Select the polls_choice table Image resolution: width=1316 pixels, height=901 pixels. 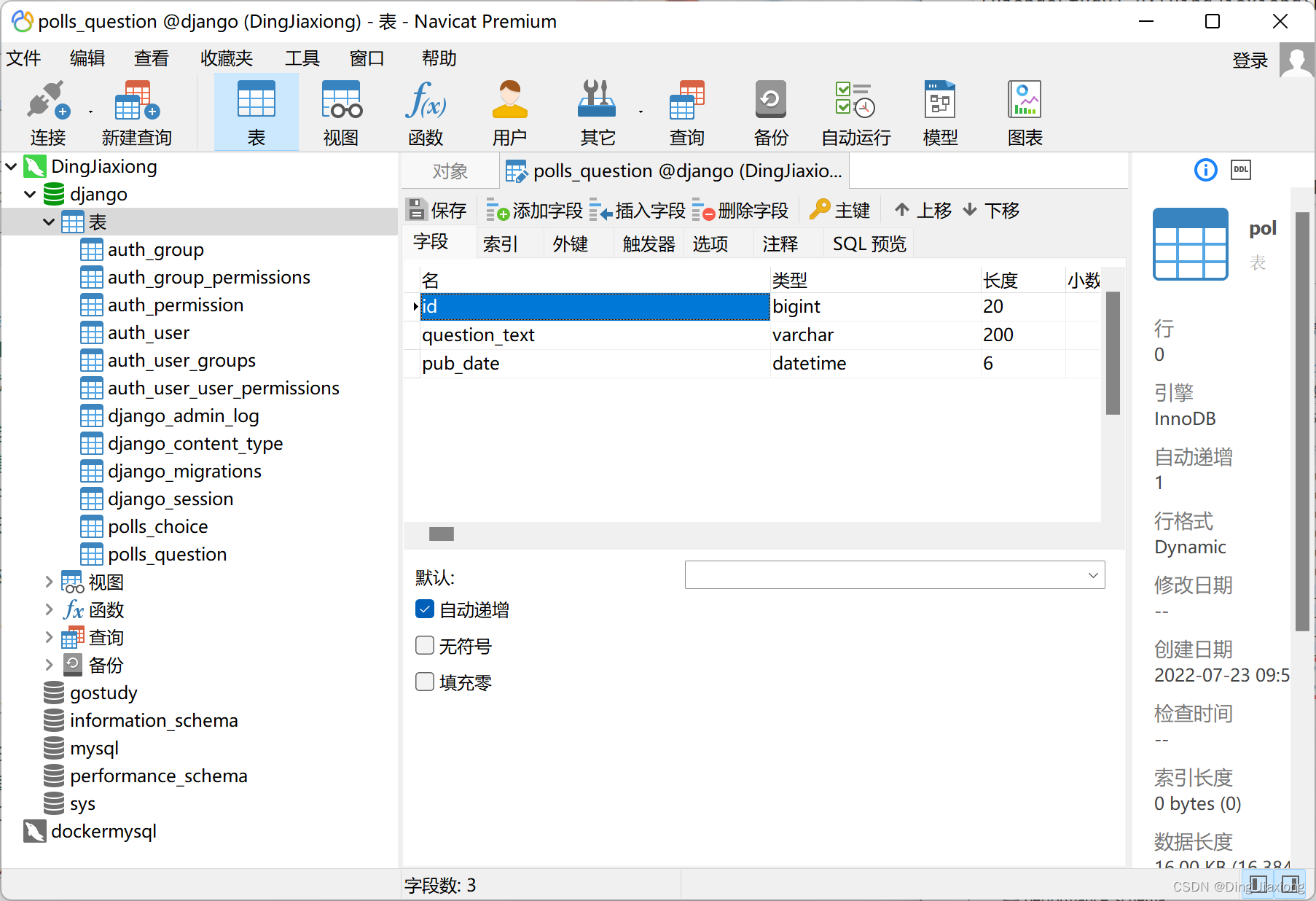coord(157,526)
